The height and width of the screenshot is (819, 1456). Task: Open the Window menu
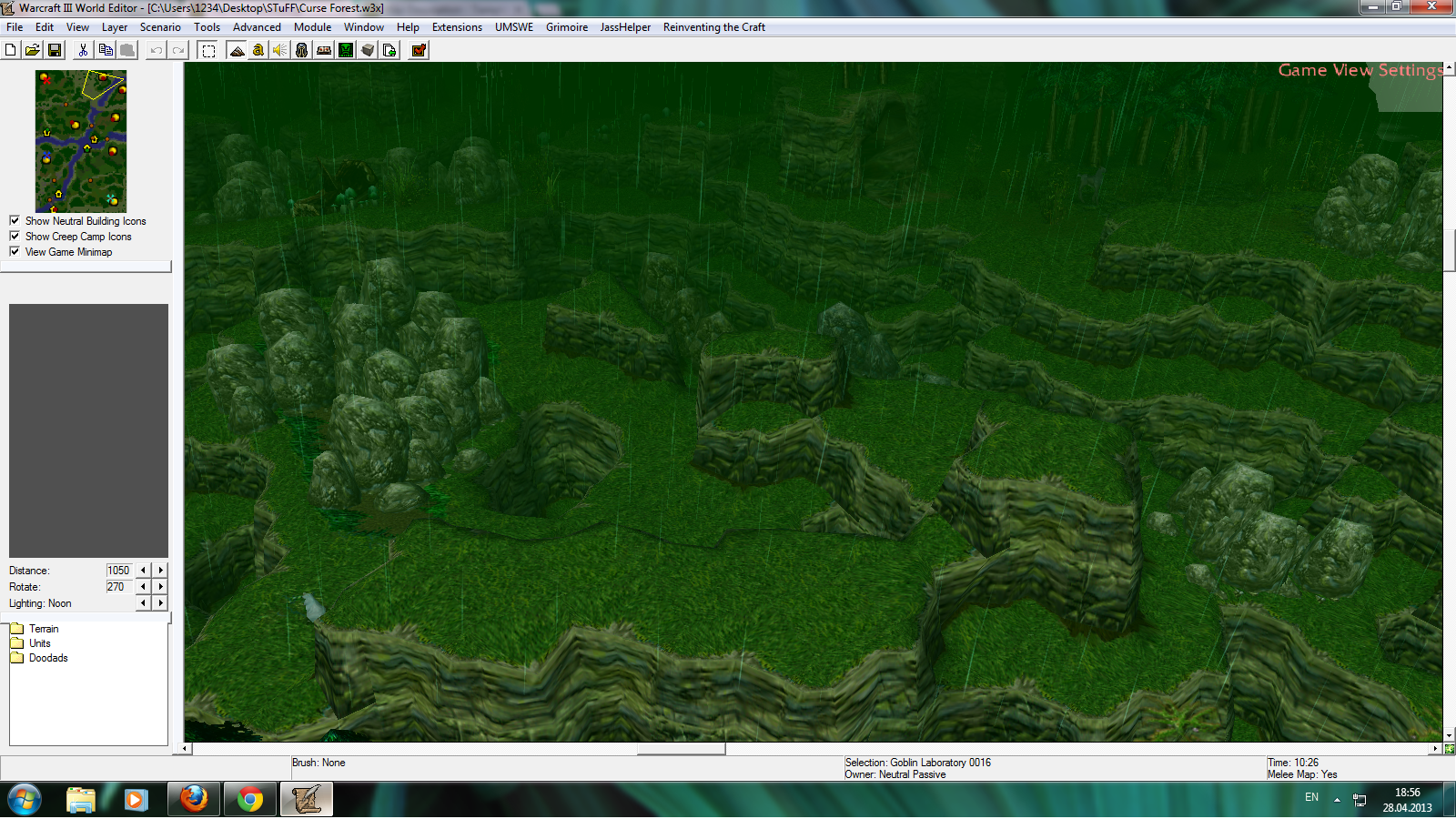pyautogui.click(x=364, y=27)
